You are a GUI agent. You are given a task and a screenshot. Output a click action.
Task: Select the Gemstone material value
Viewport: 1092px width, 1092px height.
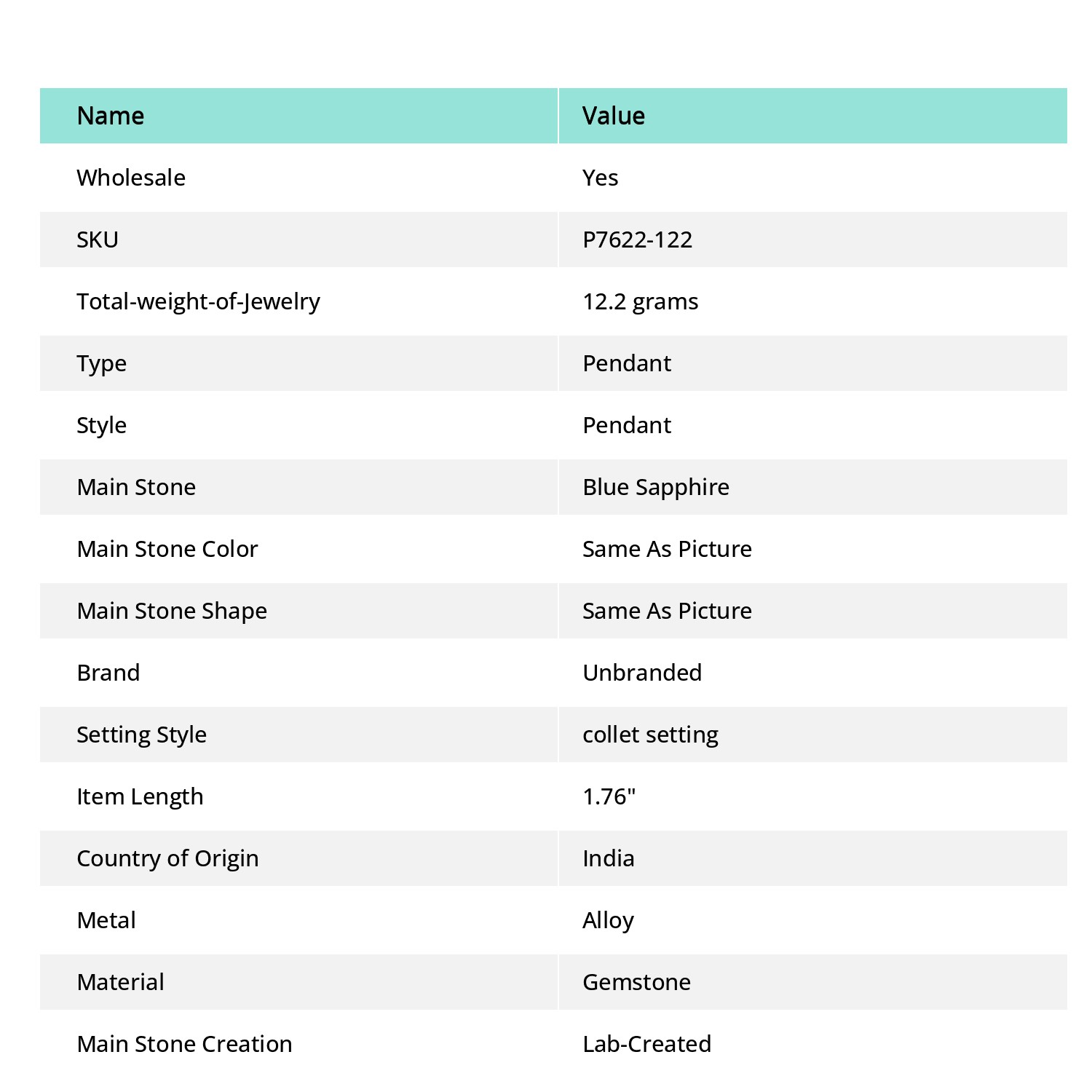pos(637,982)
